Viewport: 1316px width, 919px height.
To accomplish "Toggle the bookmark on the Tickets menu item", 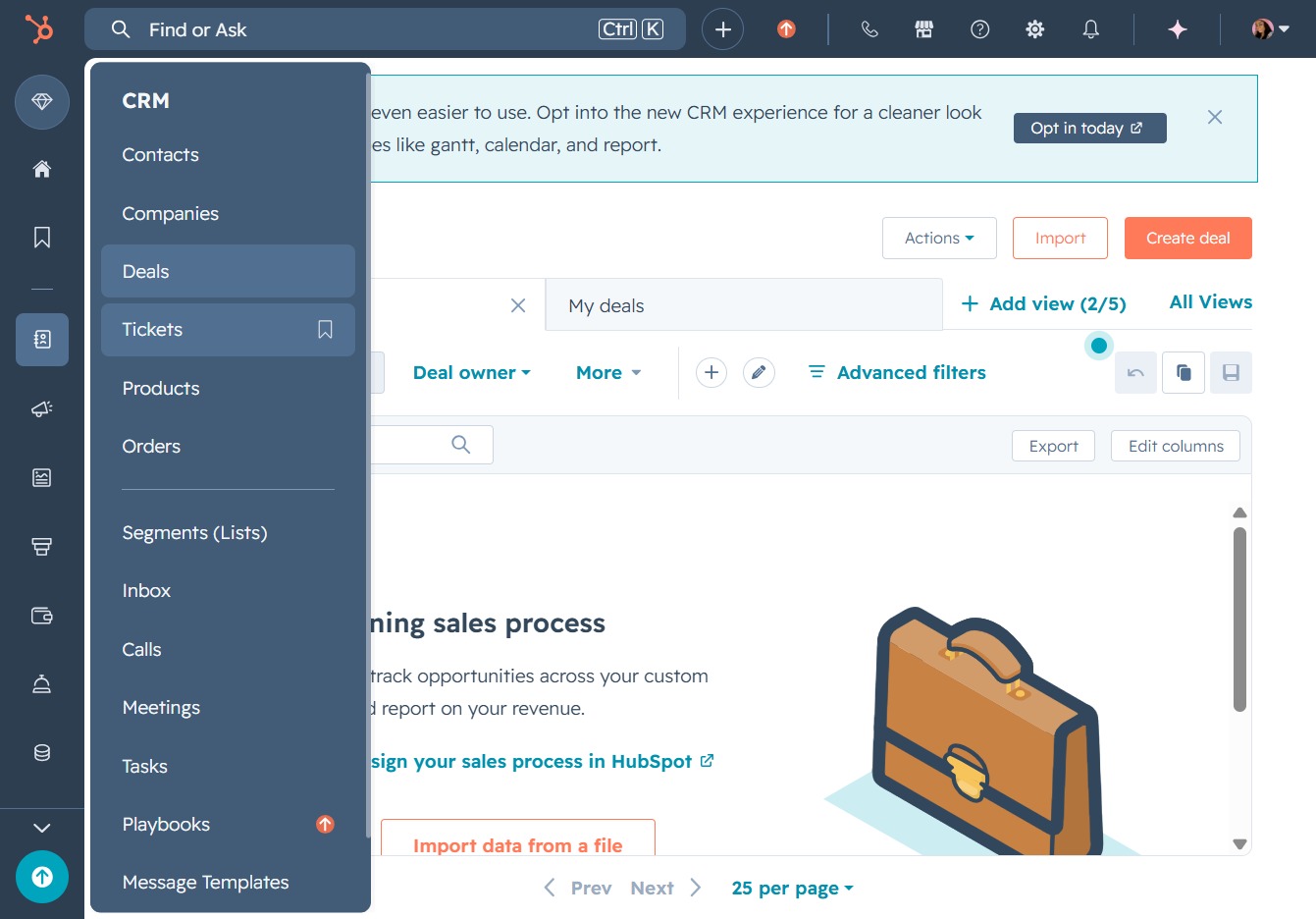I will tap(325, 330).
